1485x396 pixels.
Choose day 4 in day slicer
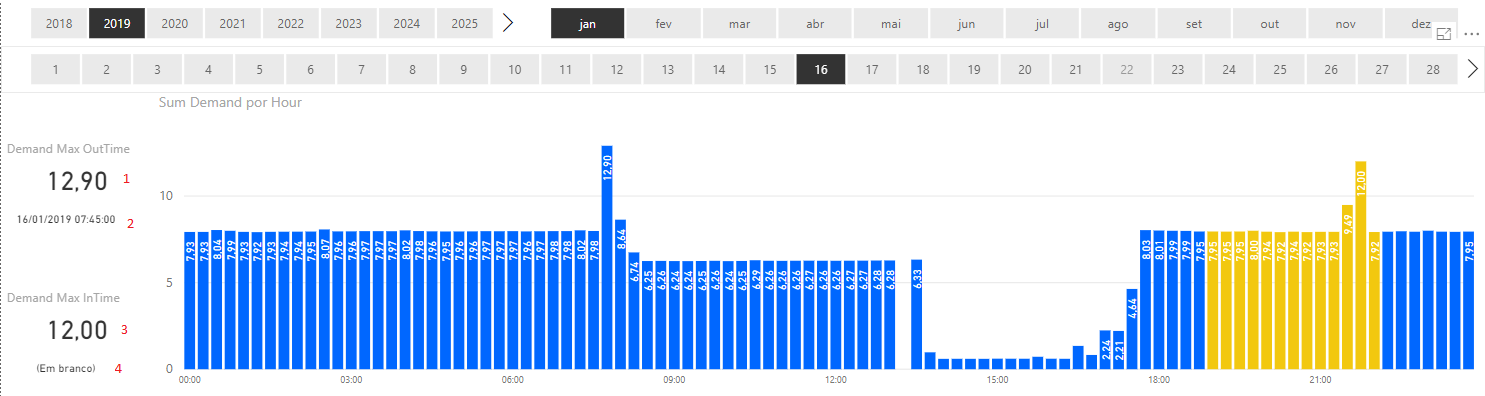(208, 69)
